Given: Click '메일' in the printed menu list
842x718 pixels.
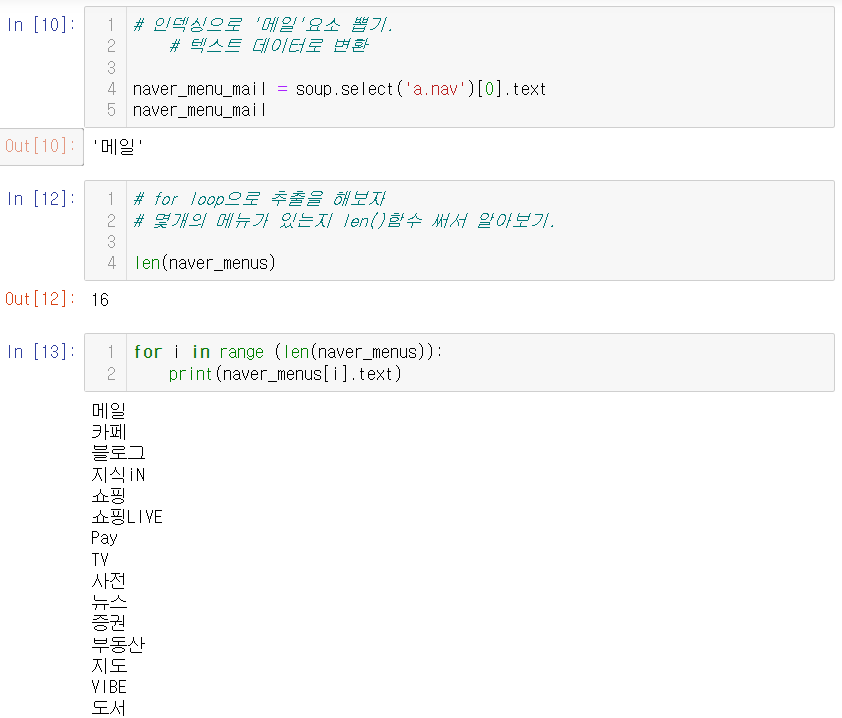Looking at the screenshot, I should pos(109,411).
